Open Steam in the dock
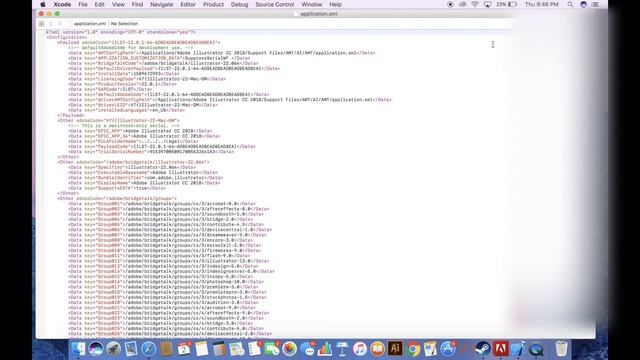This screenshot has width=640, height=360. click(483, 349)
